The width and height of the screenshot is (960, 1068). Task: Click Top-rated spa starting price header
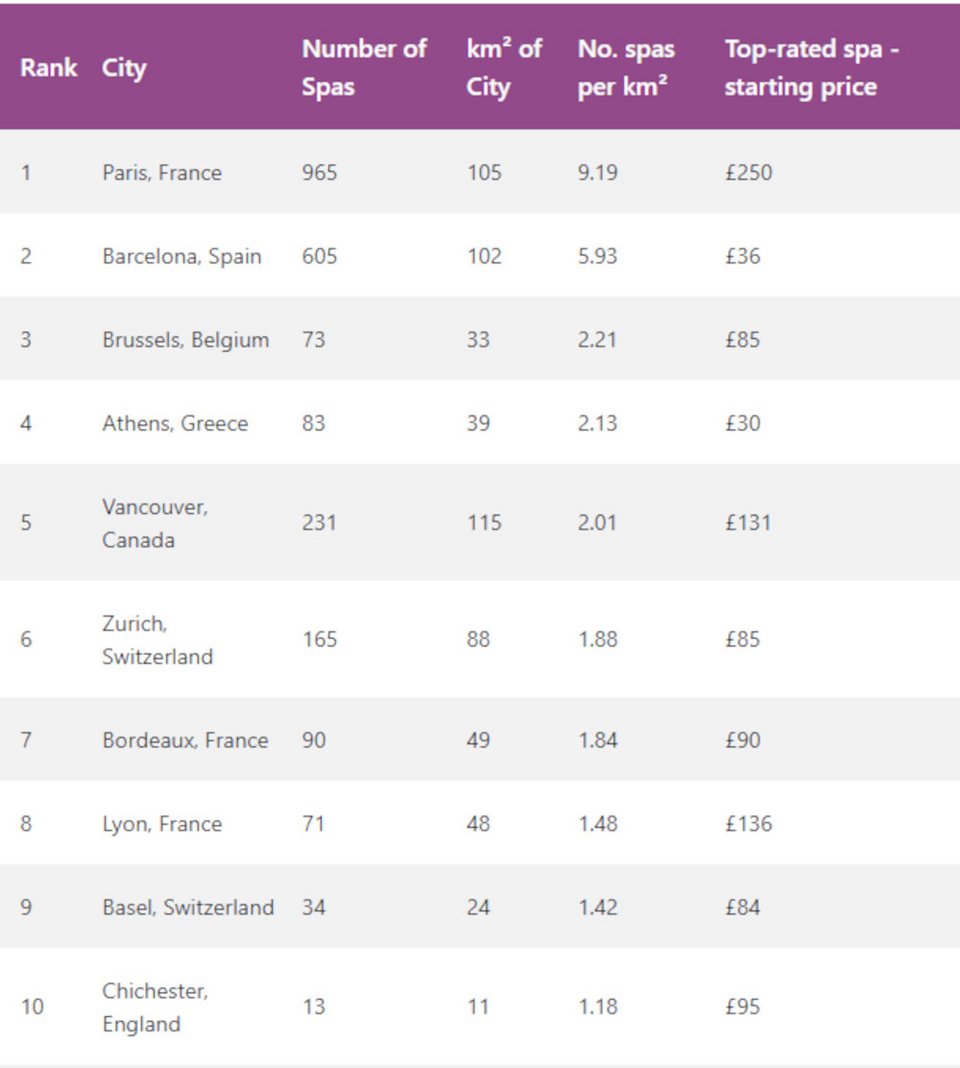(x=811, y=68)
